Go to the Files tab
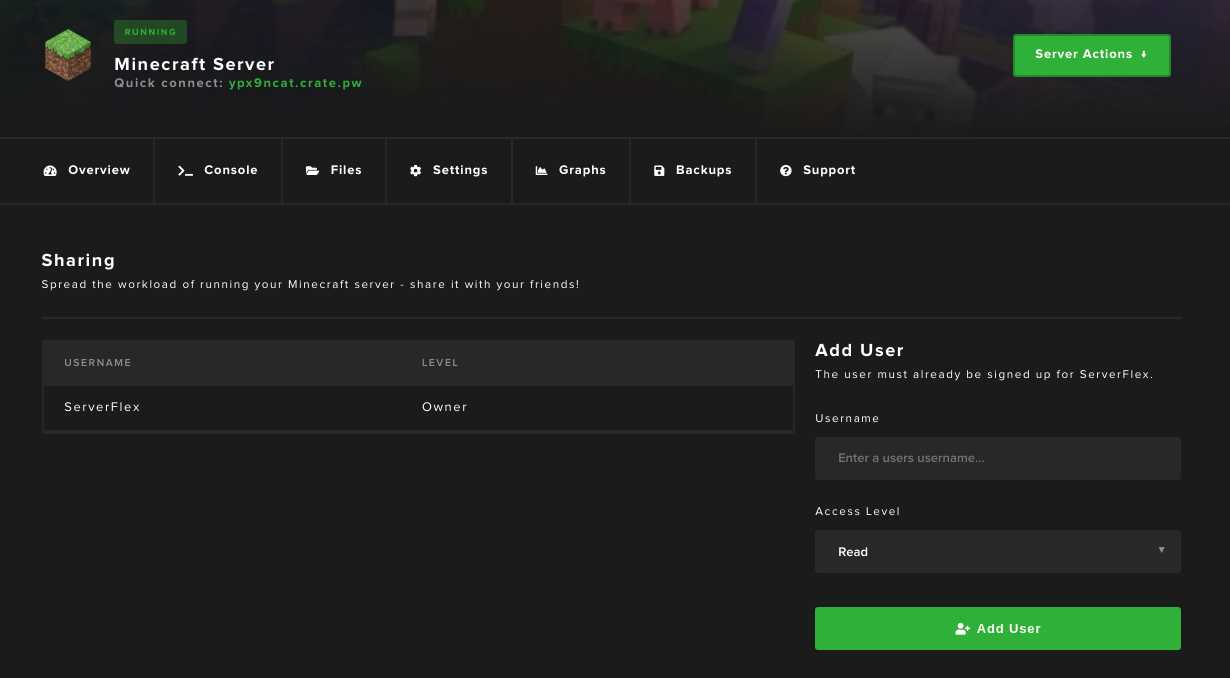The width and height of the screenshot is (1230, 678). [334, 170]
